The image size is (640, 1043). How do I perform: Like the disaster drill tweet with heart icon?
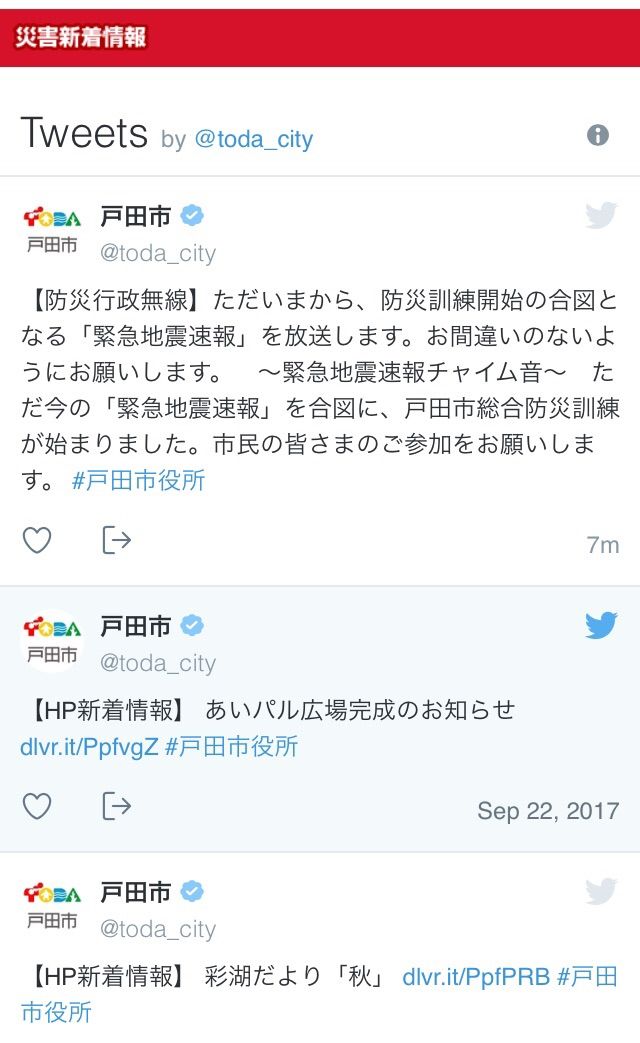coord(37,540)
